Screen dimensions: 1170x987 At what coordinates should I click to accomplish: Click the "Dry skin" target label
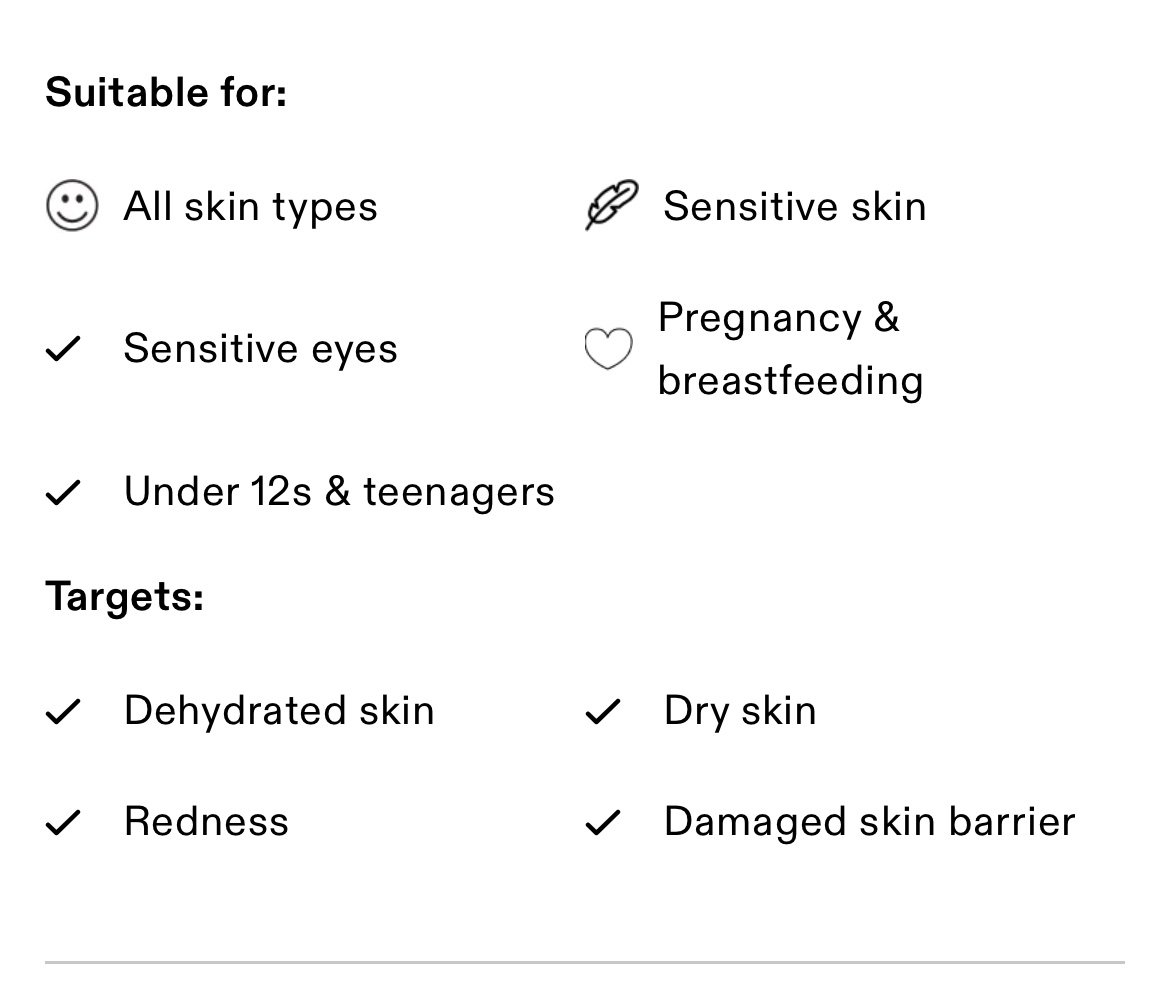tap(739, 711)
